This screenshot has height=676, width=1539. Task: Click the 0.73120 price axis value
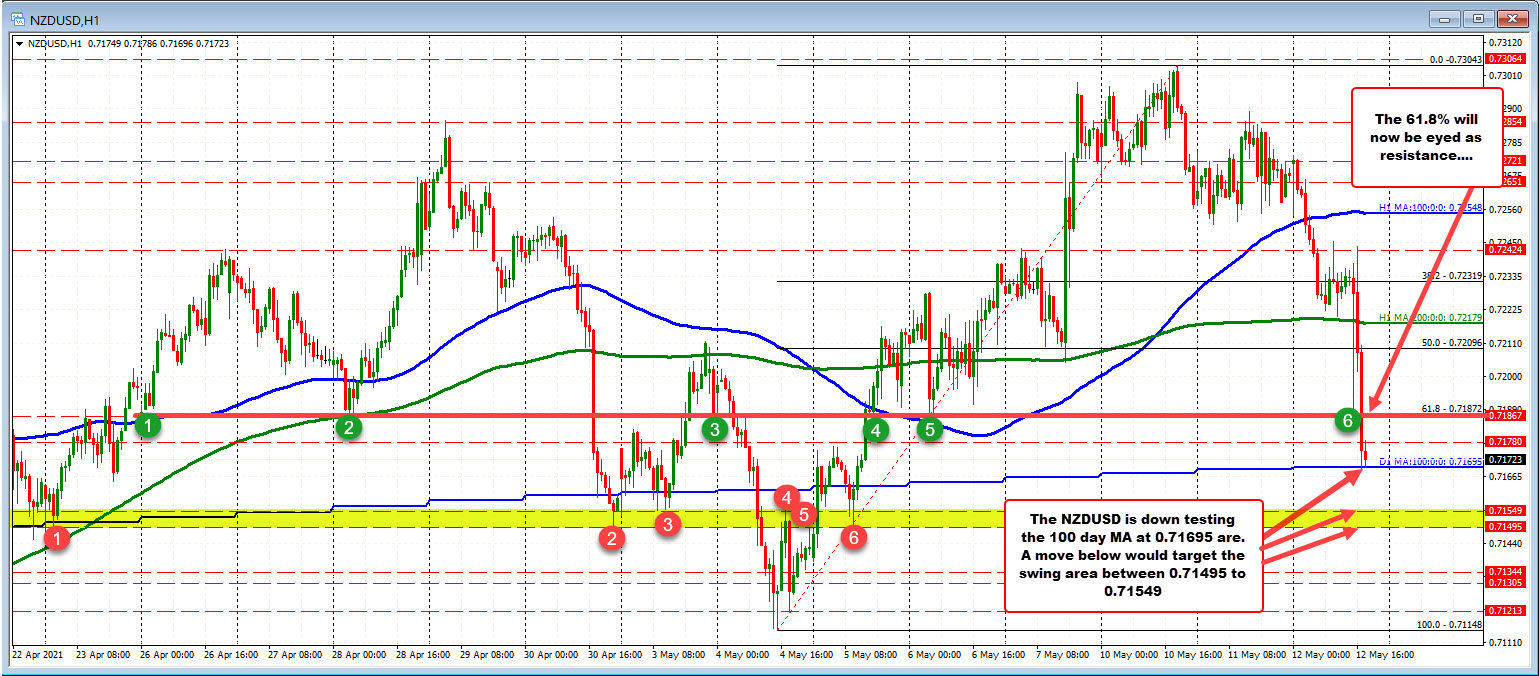point(1507,42)
